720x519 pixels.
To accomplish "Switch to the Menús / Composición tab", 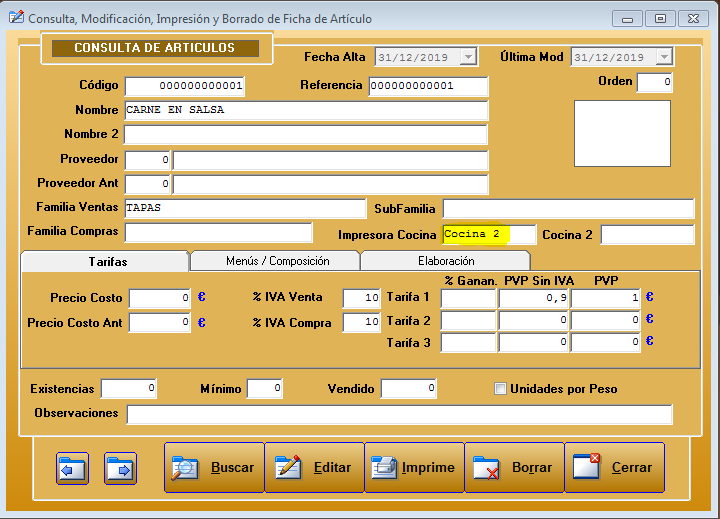I will pyautogui.click(x=276, y=261).
